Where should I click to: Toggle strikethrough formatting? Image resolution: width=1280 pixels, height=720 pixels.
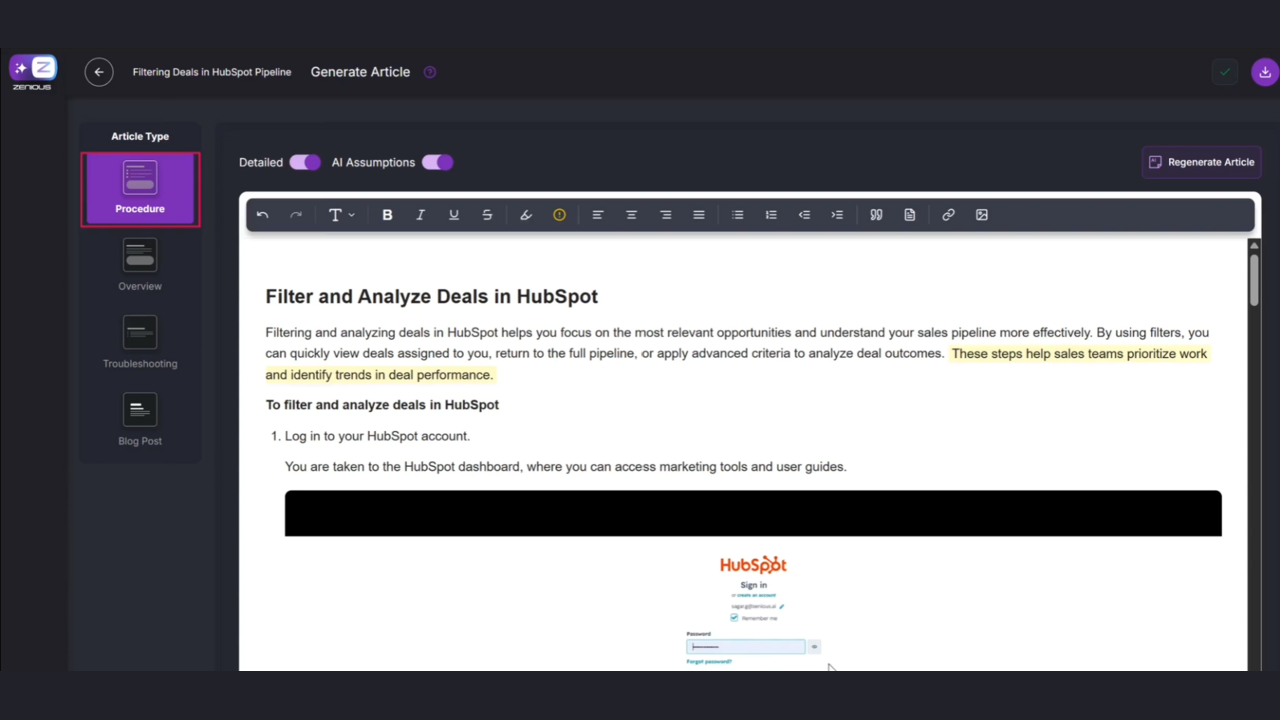(487, 215)
